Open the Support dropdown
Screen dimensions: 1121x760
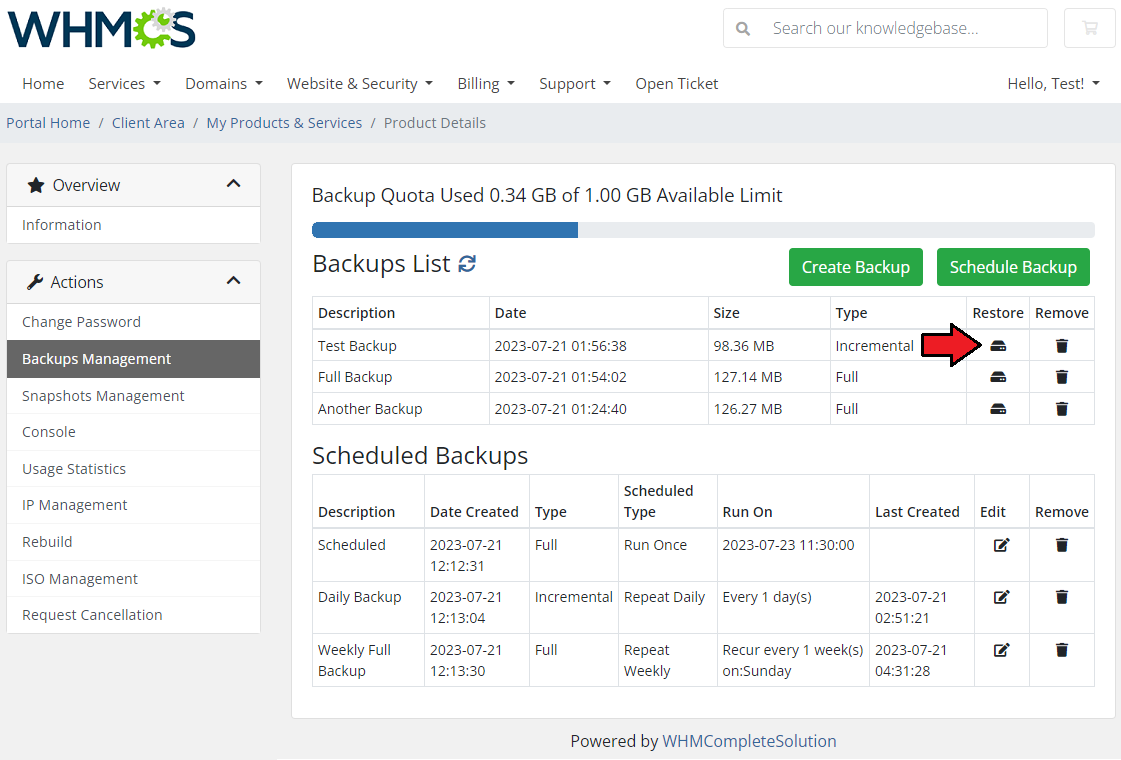click(575, 84)
